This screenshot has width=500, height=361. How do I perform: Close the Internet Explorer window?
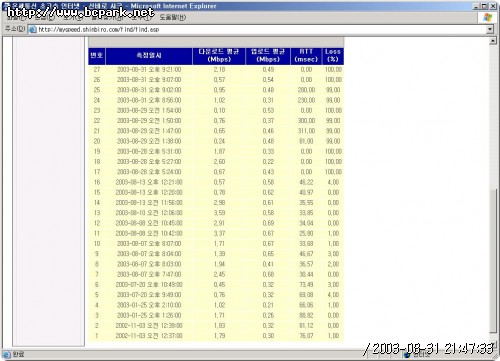point(492,6)
